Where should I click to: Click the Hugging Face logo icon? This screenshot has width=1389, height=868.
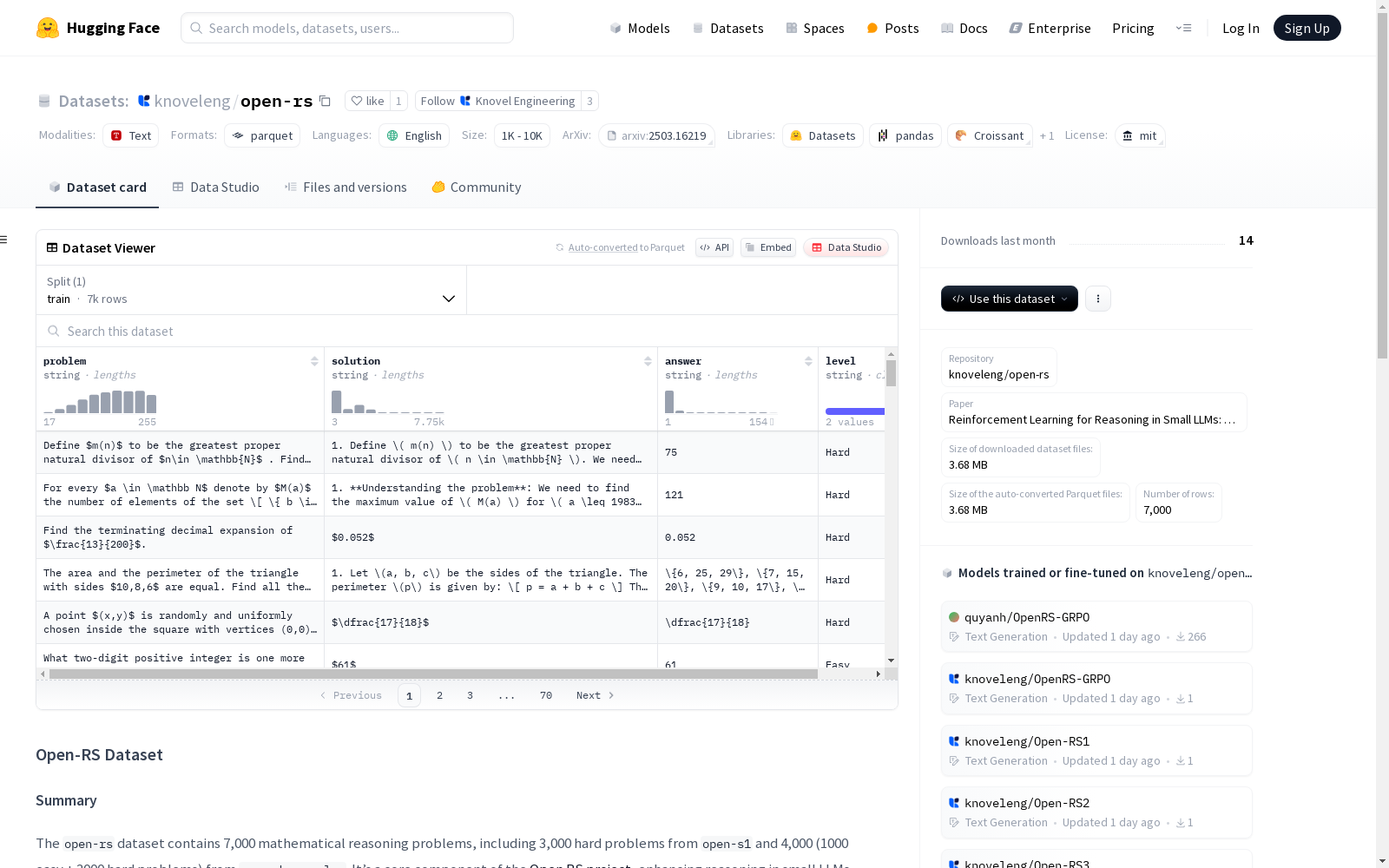pyautogui.click(x=48, y=28)
